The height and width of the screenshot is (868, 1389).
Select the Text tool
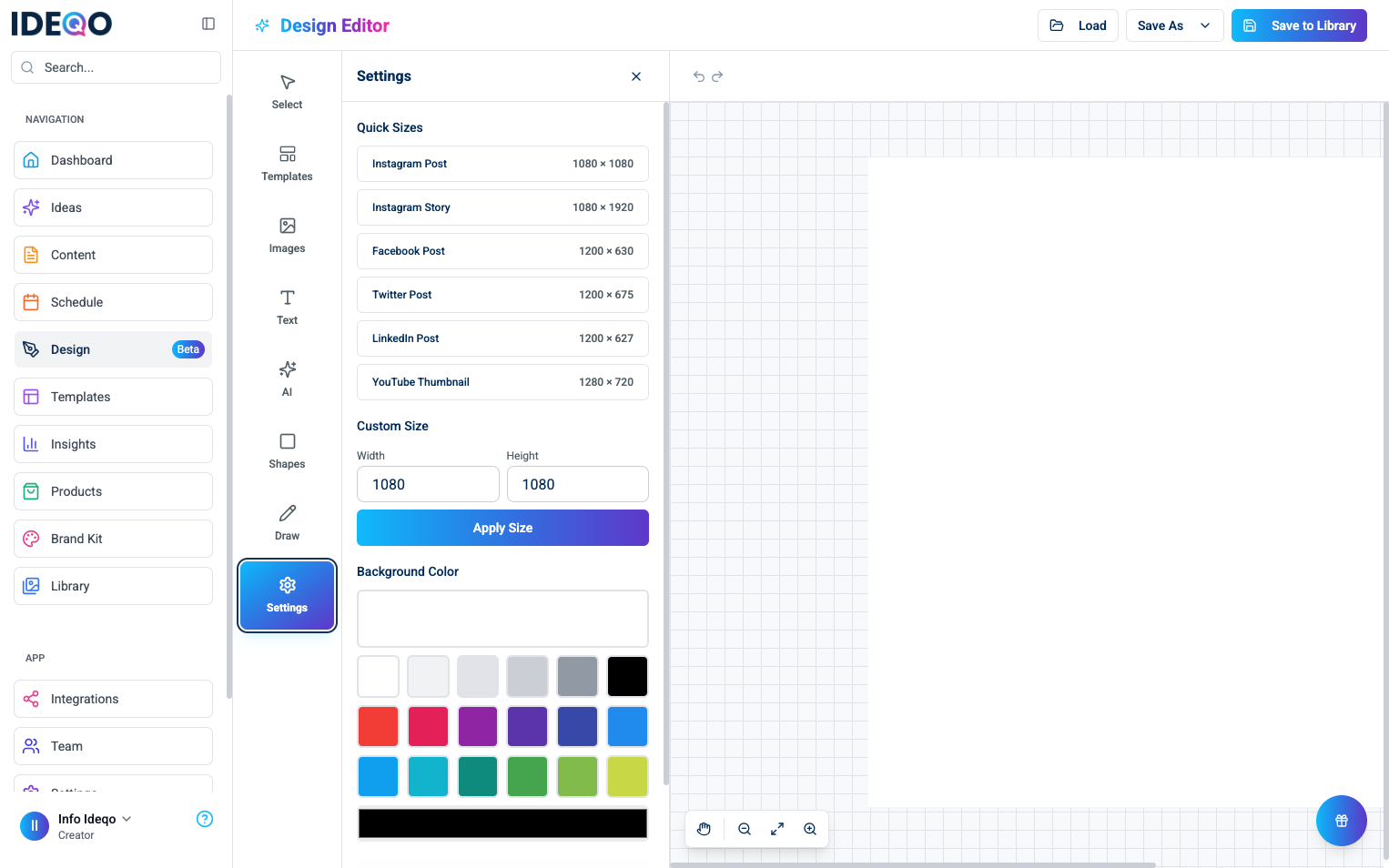point(287,307)
